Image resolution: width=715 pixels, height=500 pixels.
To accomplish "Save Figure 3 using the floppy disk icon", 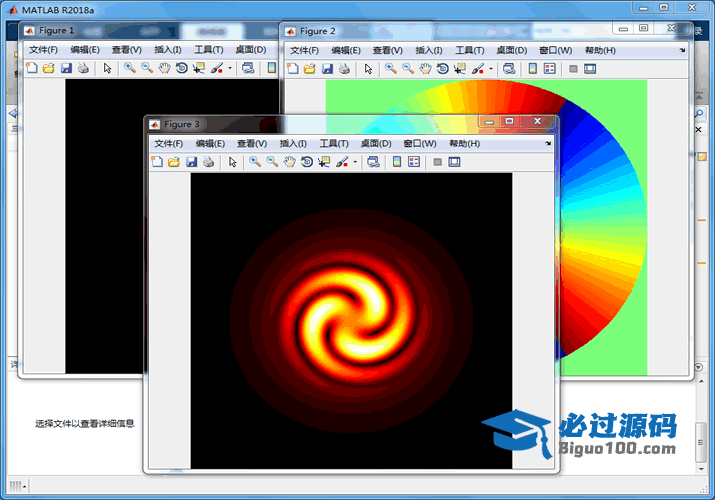I will point(191,162).
